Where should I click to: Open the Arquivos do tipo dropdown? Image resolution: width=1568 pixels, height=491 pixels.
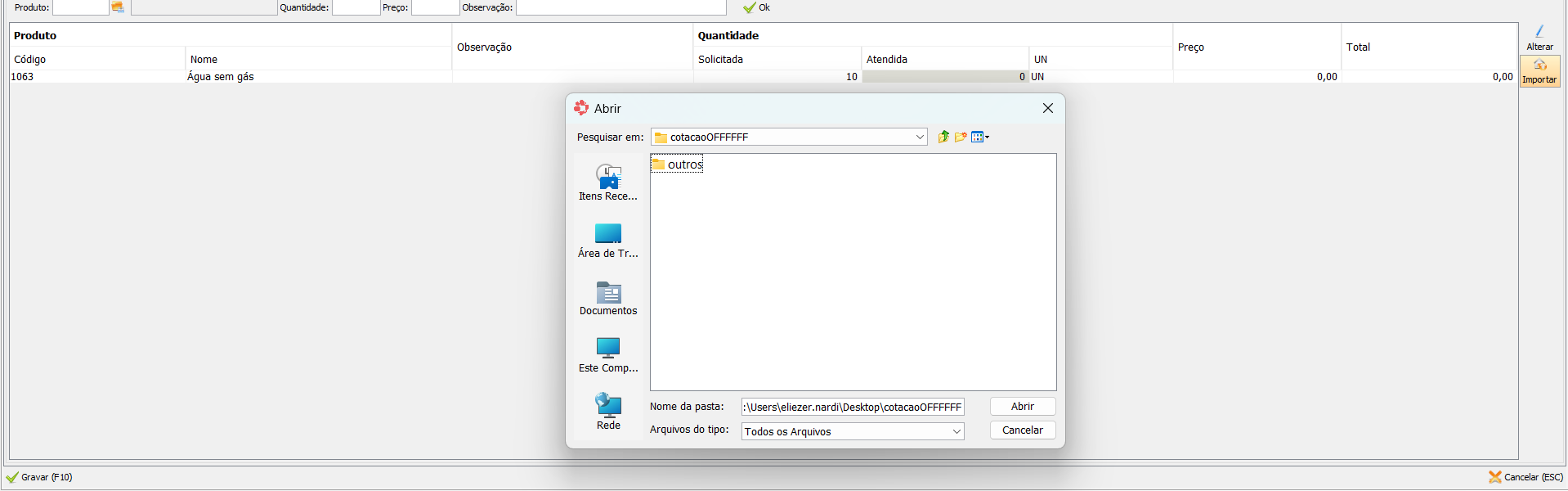(956, 432)
